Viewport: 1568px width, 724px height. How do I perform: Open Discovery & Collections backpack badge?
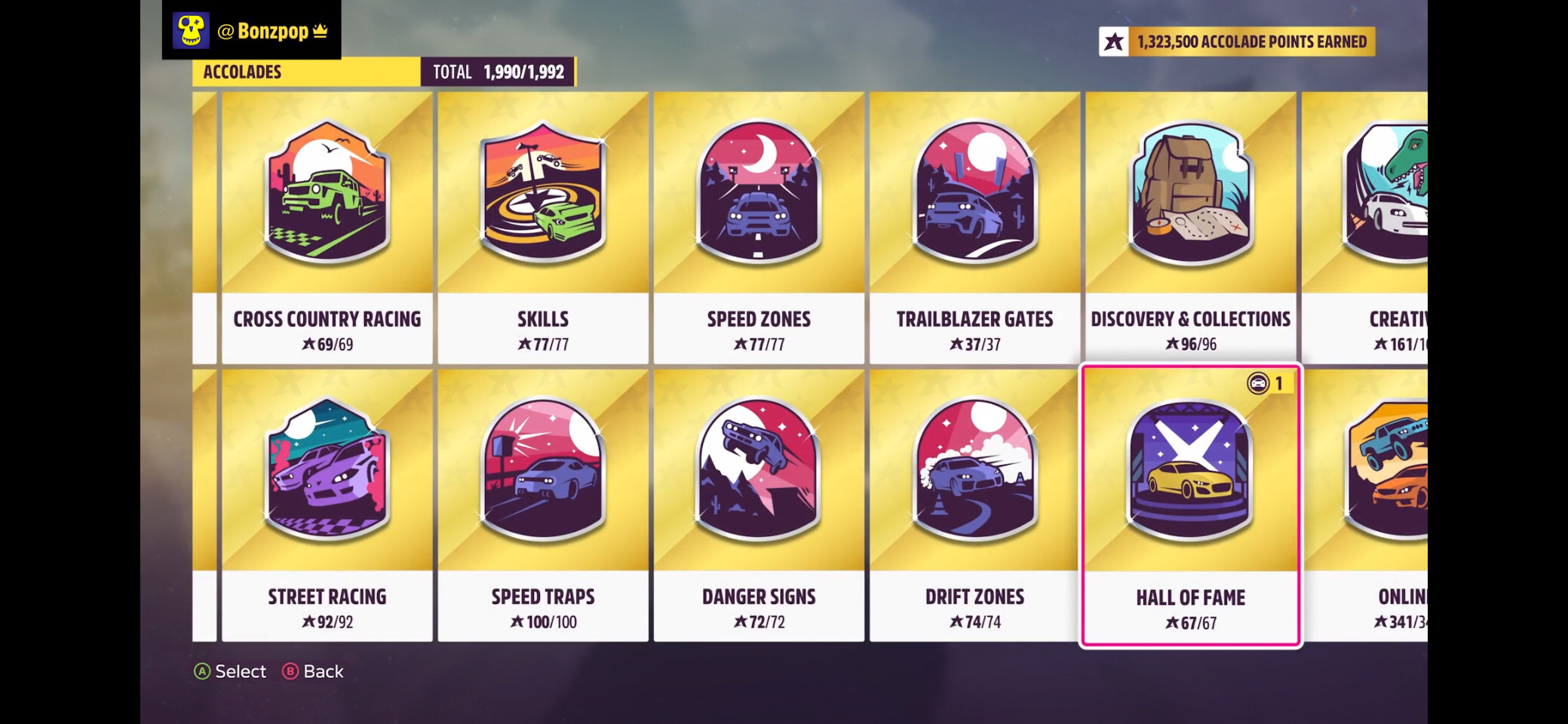tap(1190, 192)
